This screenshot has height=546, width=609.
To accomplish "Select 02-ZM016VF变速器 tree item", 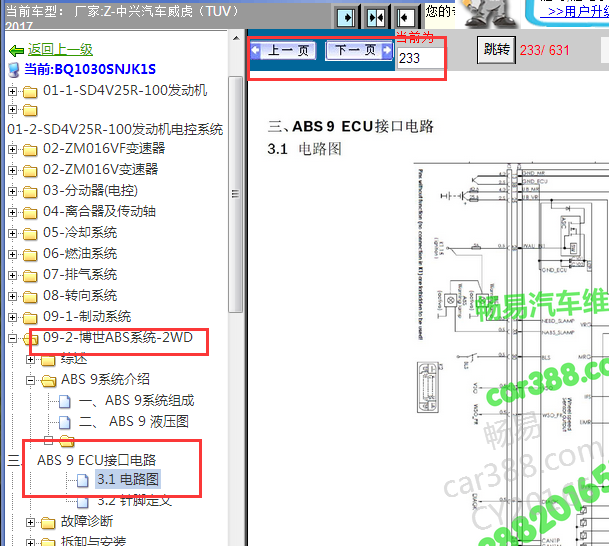I will coord(104,148).
